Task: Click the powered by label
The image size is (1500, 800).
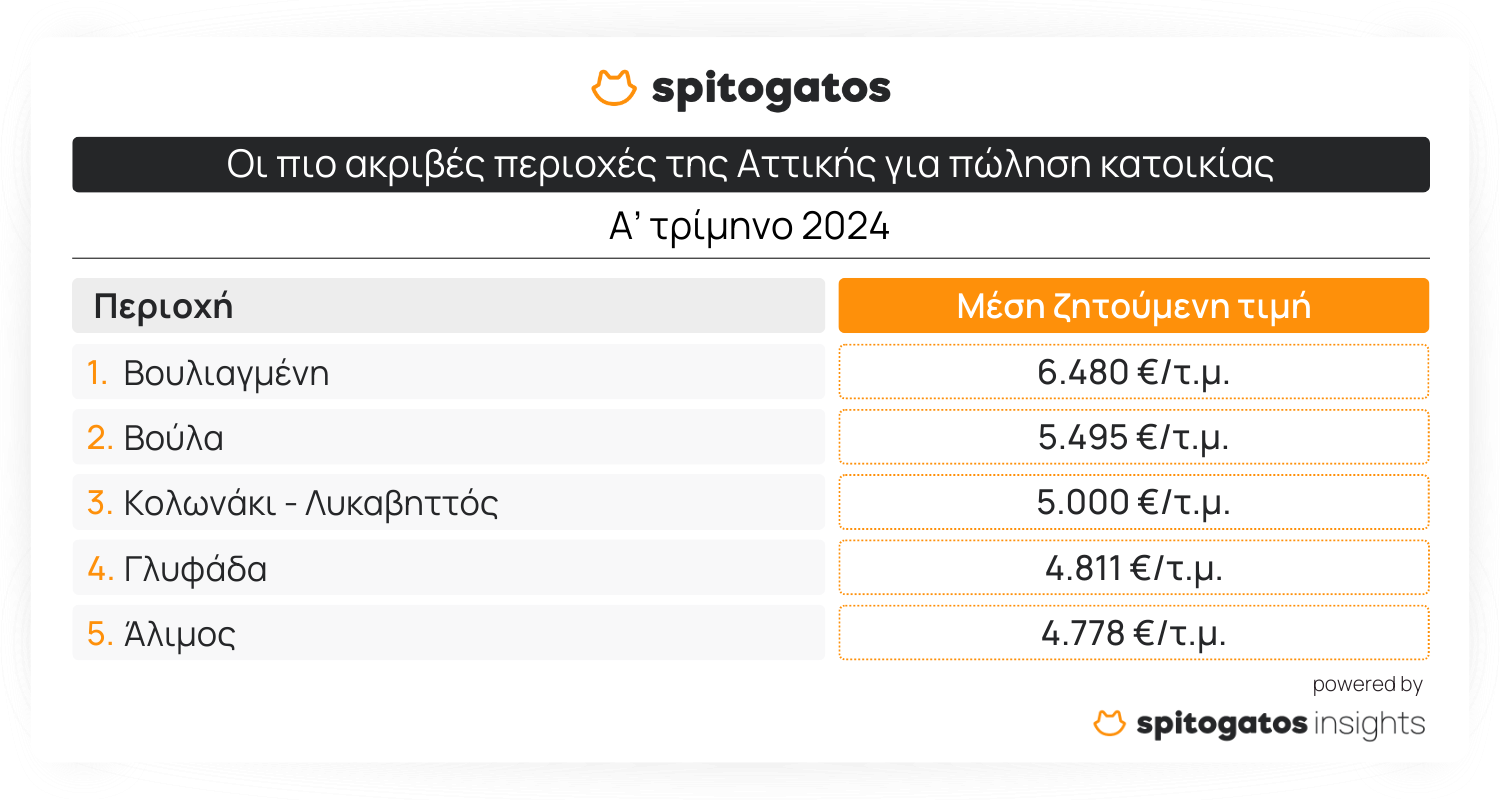Action: pos(1367,685)
